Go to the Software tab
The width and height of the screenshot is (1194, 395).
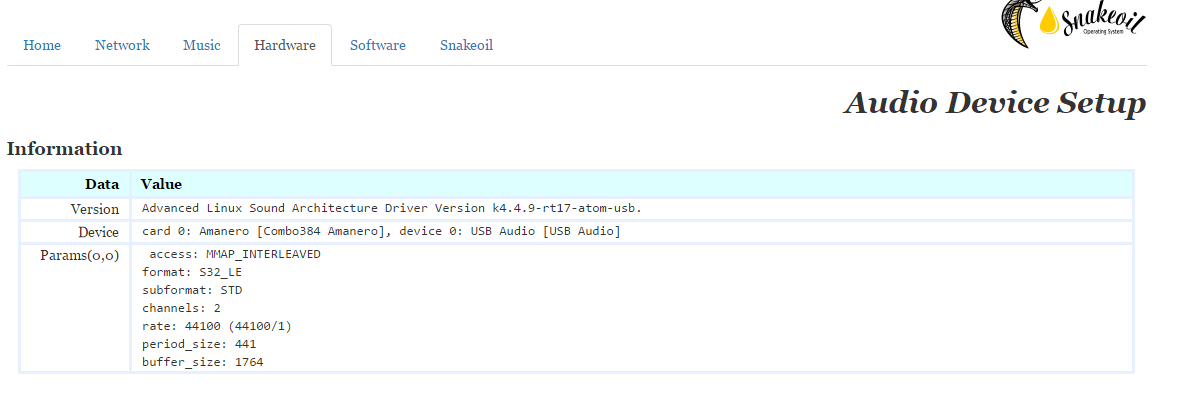[x=378, y=45]
